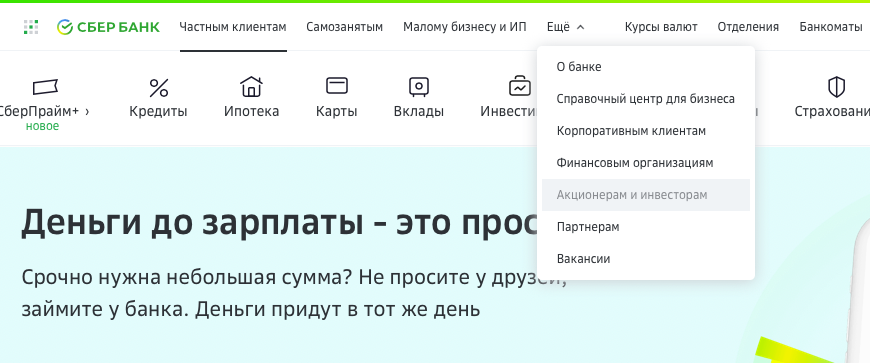Open the Инвестиции briefcase icon
Image resolution: width=870 pixels, height=363 pixels.
click(520, 86)
